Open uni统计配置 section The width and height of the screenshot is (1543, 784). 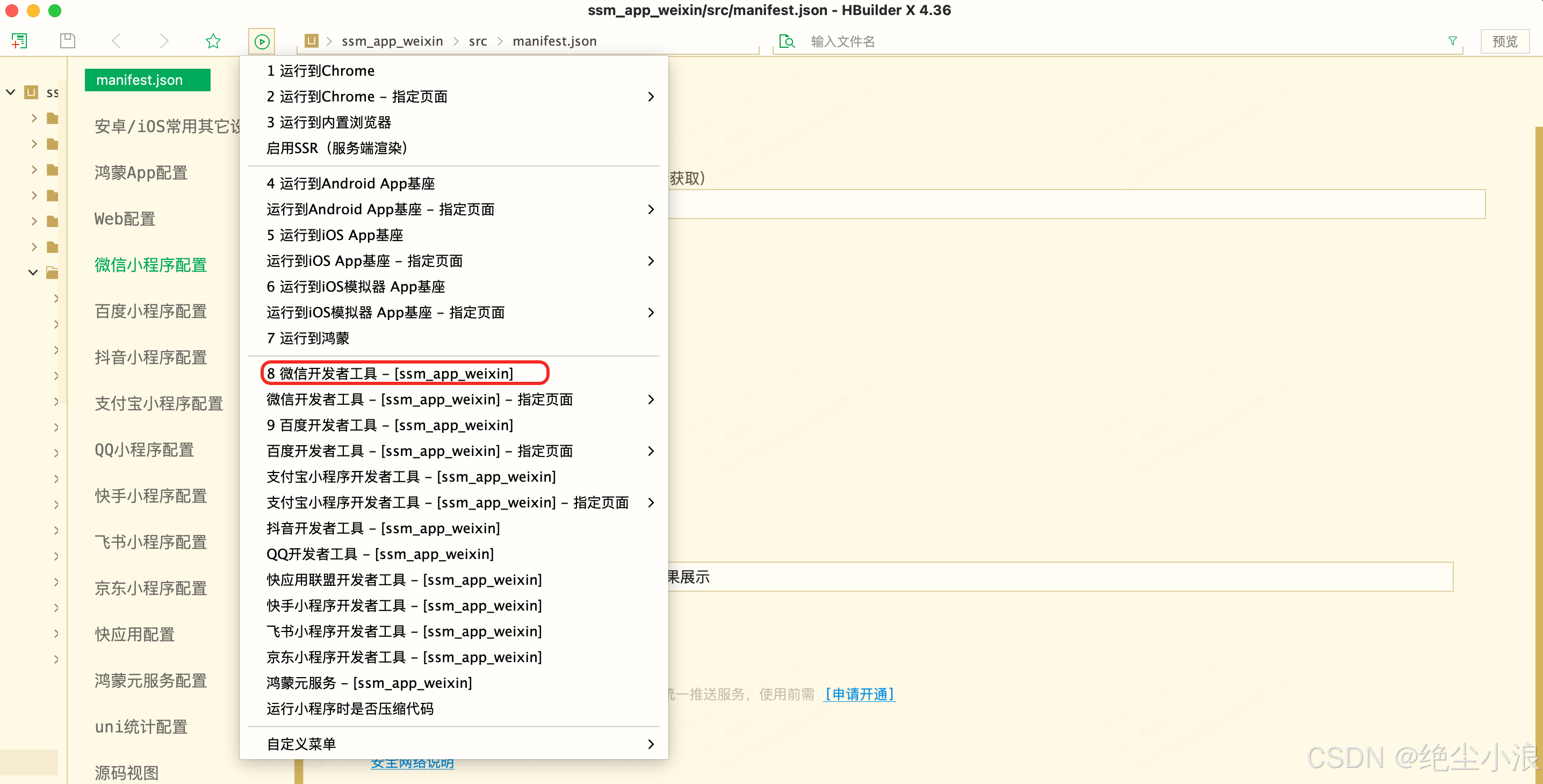[x=141, y=727]
